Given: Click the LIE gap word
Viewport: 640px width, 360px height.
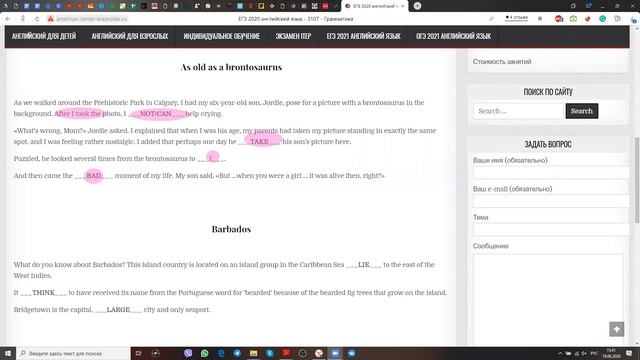Looking at the screenshot, I should pos(364,264).
